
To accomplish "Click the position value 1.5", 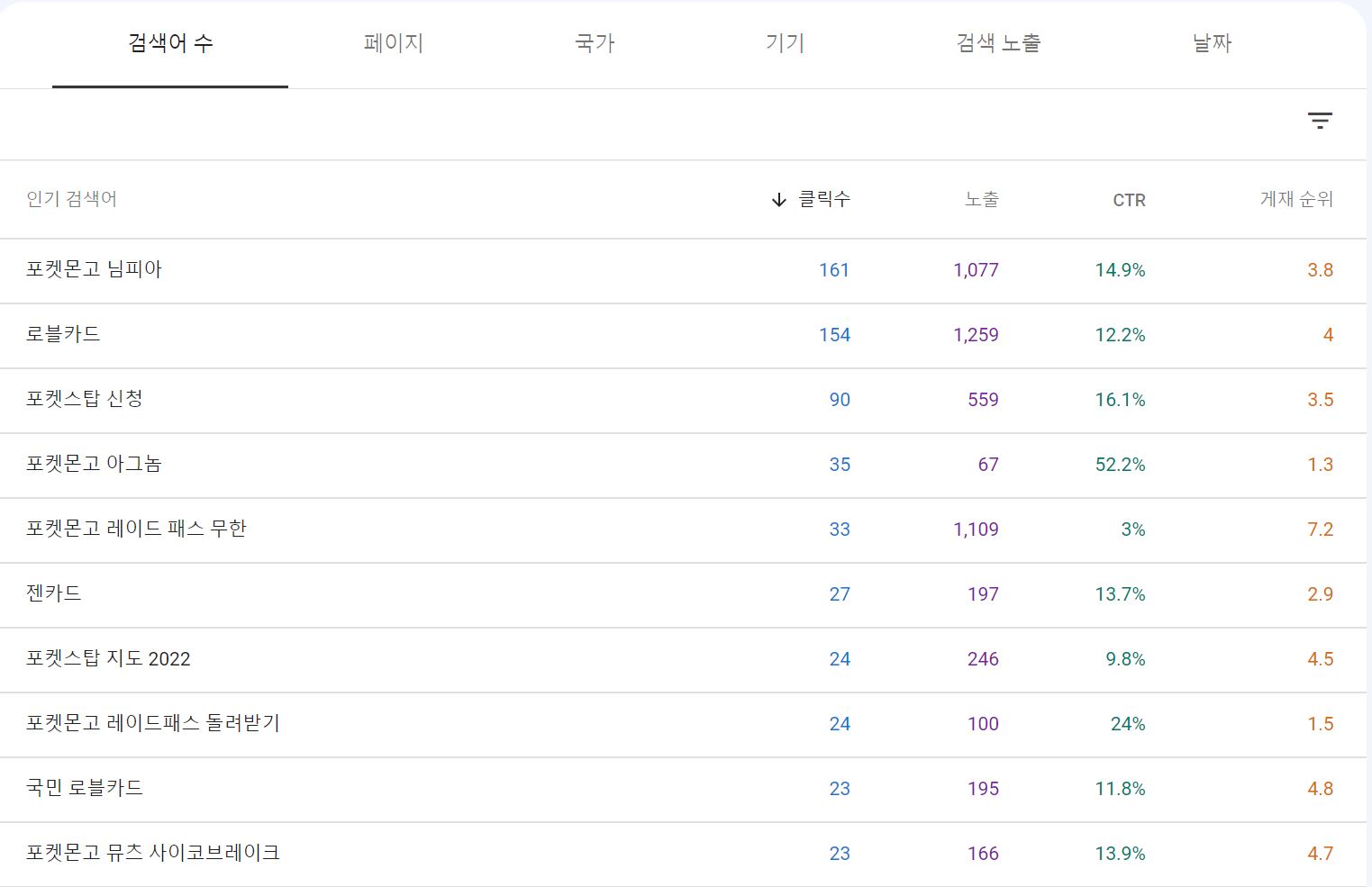I will pyautogui.click(x=1321, y=724).
